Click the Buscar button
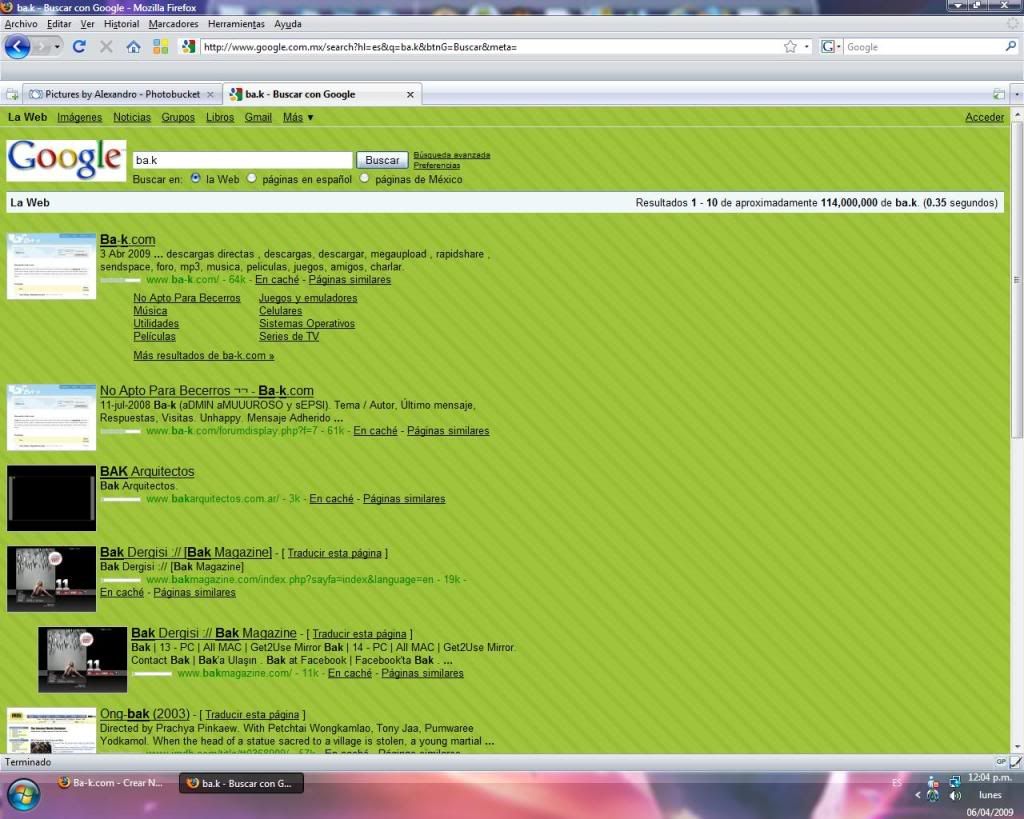This screenshot has width=1024, height=819. pyautogui.click(x=382, y=160)
